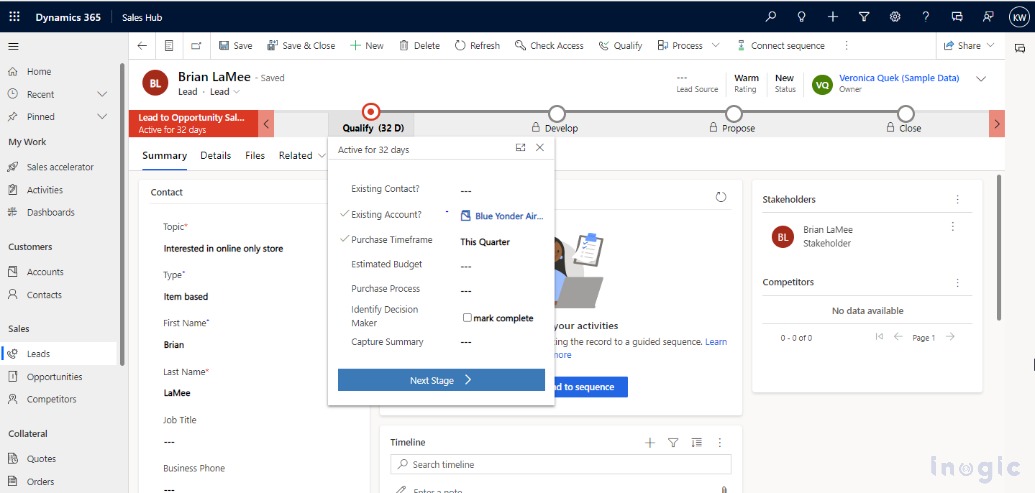Switch to the Summary tab
This screenshot has width=1035, height=493.
coord(164,156)
